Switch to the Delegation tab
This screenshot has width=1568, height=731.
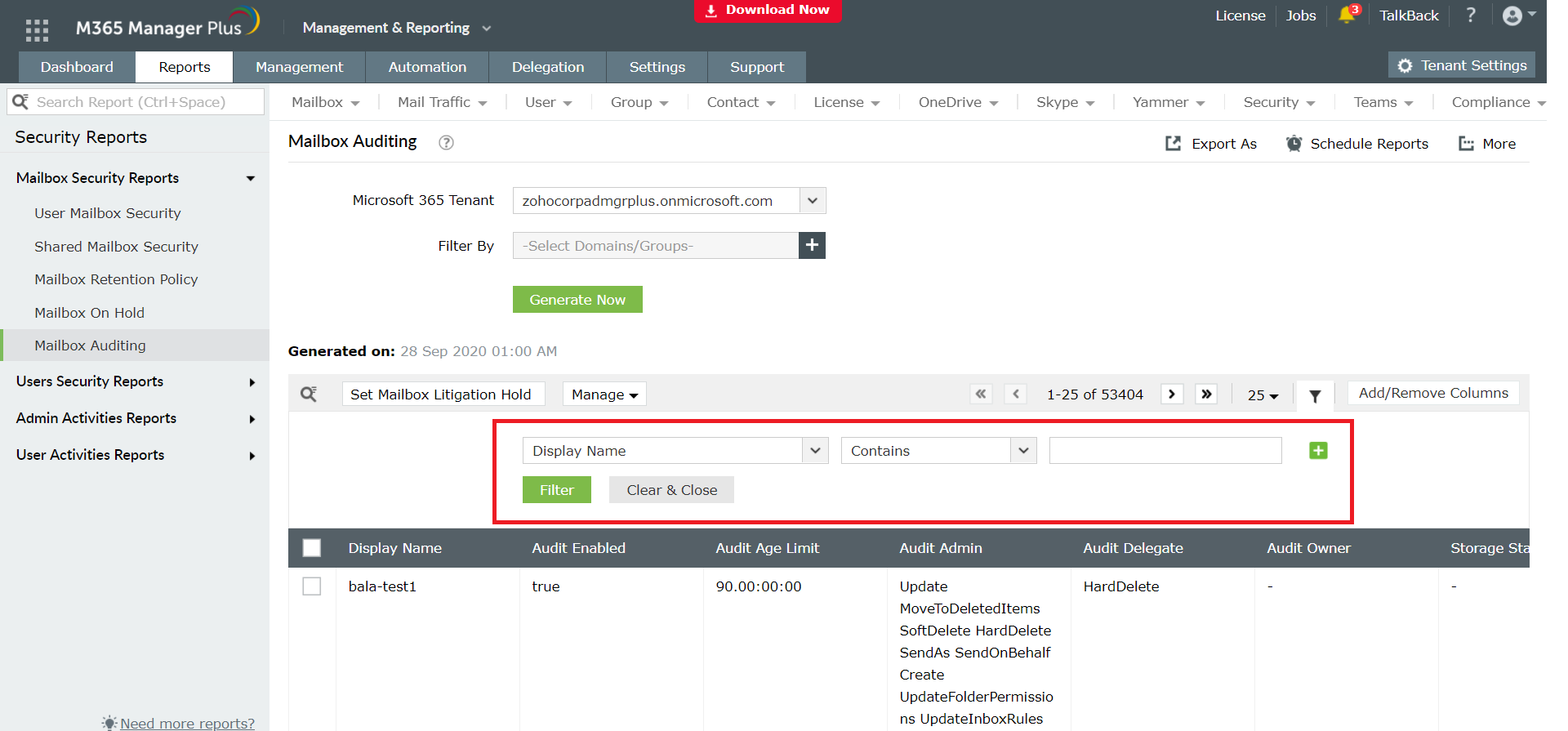pos(548,67)
